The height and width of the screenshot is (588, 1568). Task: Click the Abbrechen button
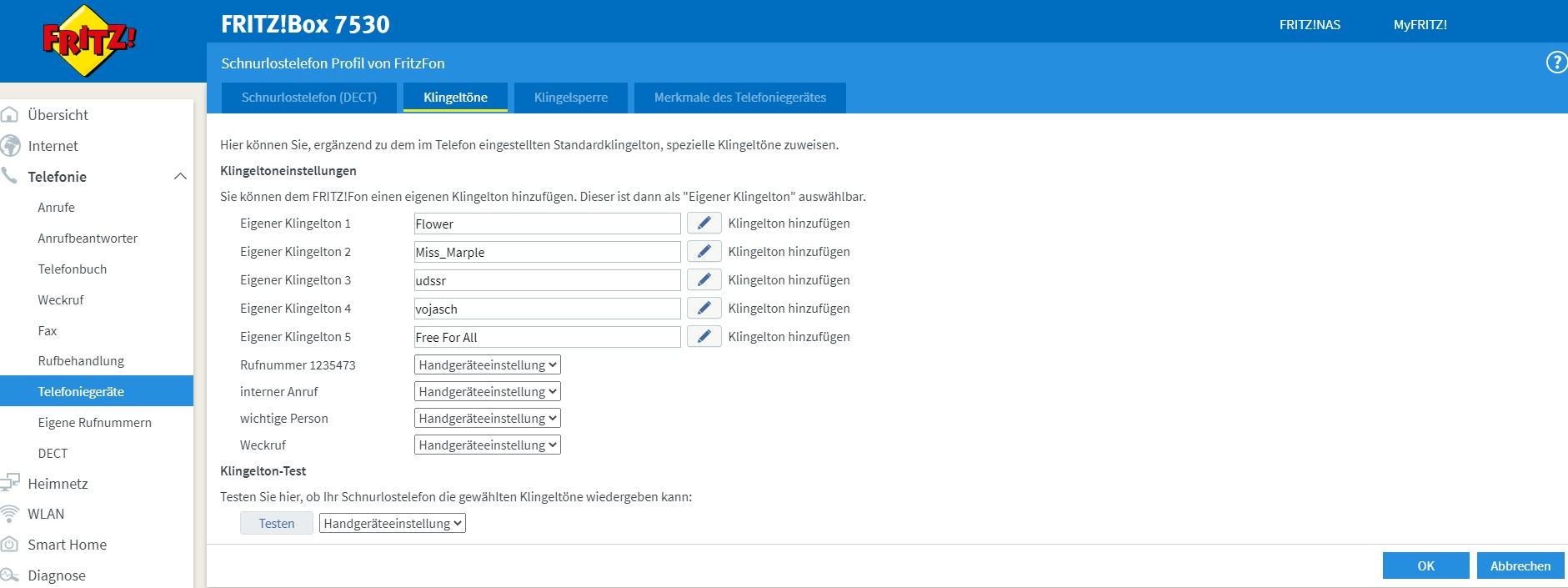tap(1520, 565)
